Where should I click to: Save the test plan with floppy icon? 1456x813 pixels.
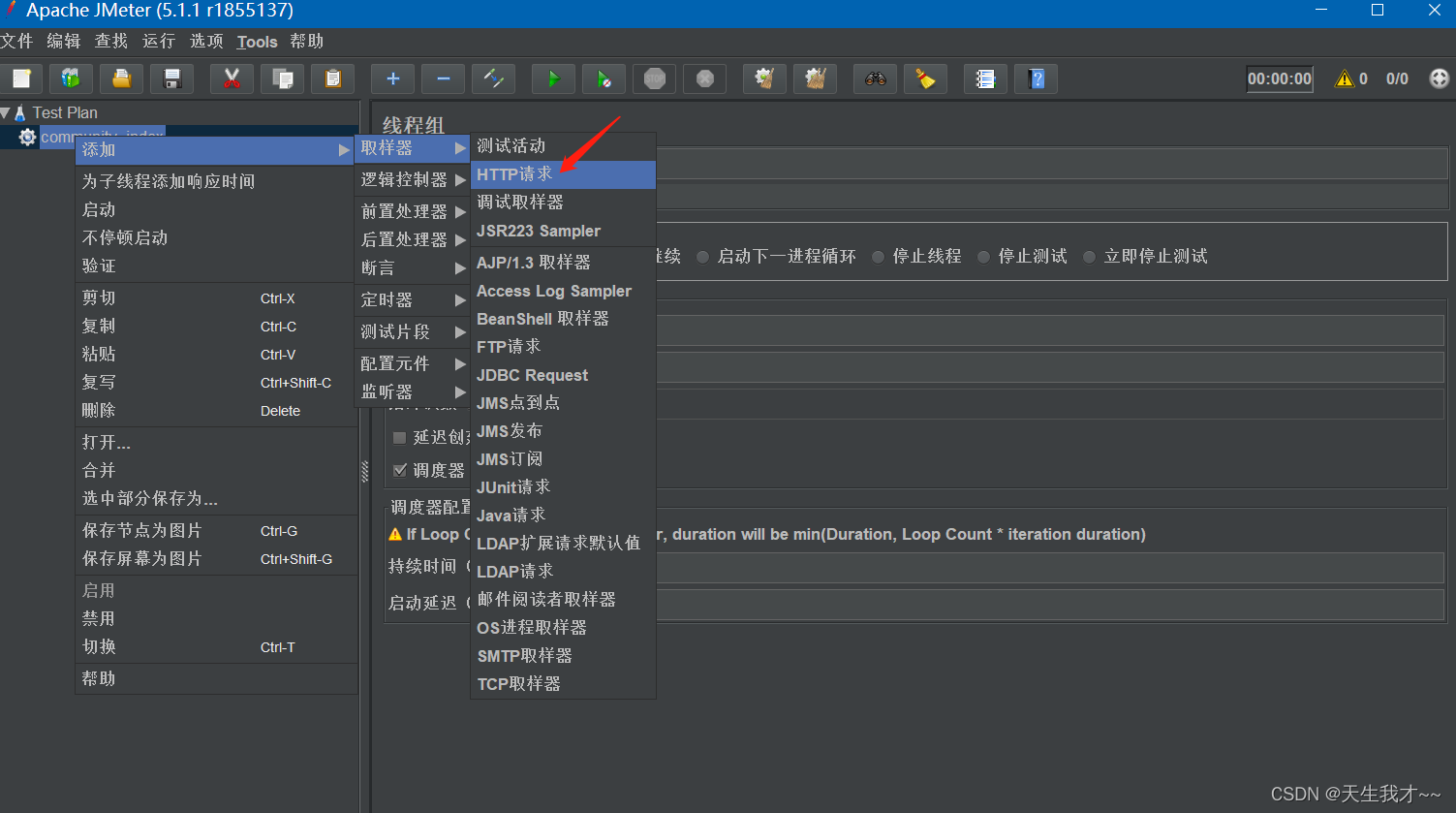pyautogui.click(x=172, y=78)
